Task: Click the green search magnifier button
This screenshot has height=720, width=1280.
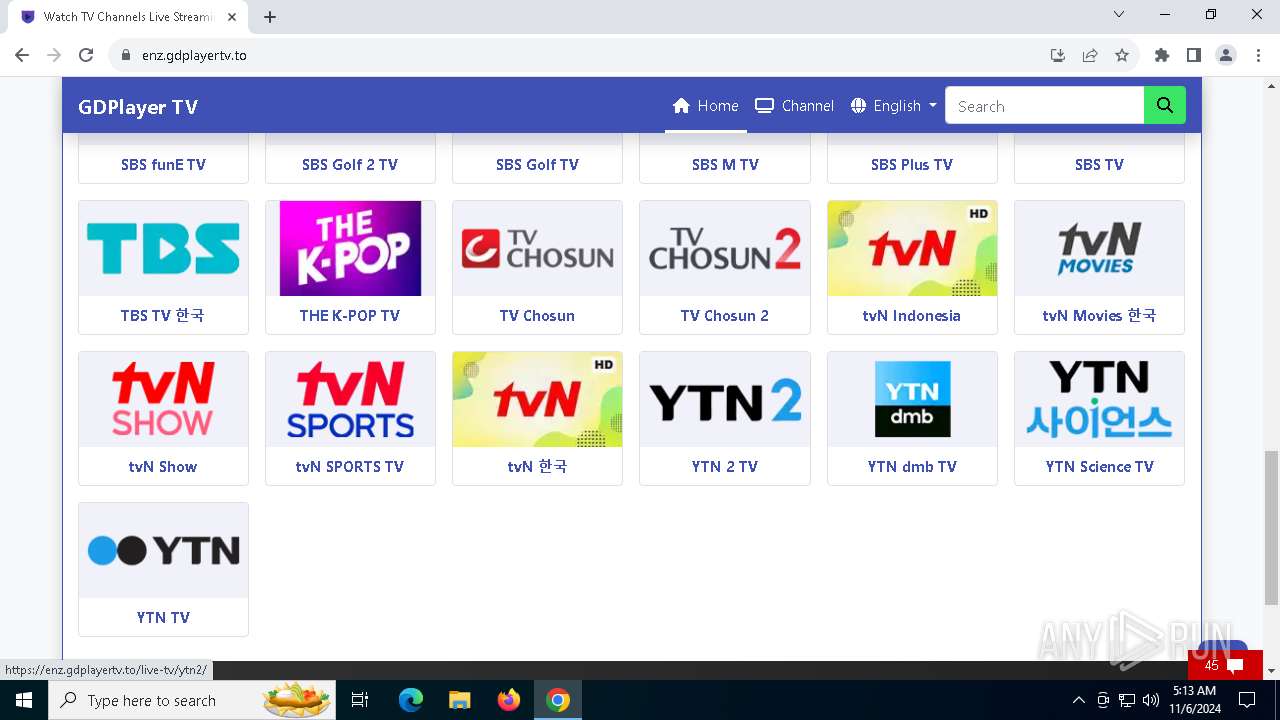Action: pyautogui.click(x=1165, y=105)
